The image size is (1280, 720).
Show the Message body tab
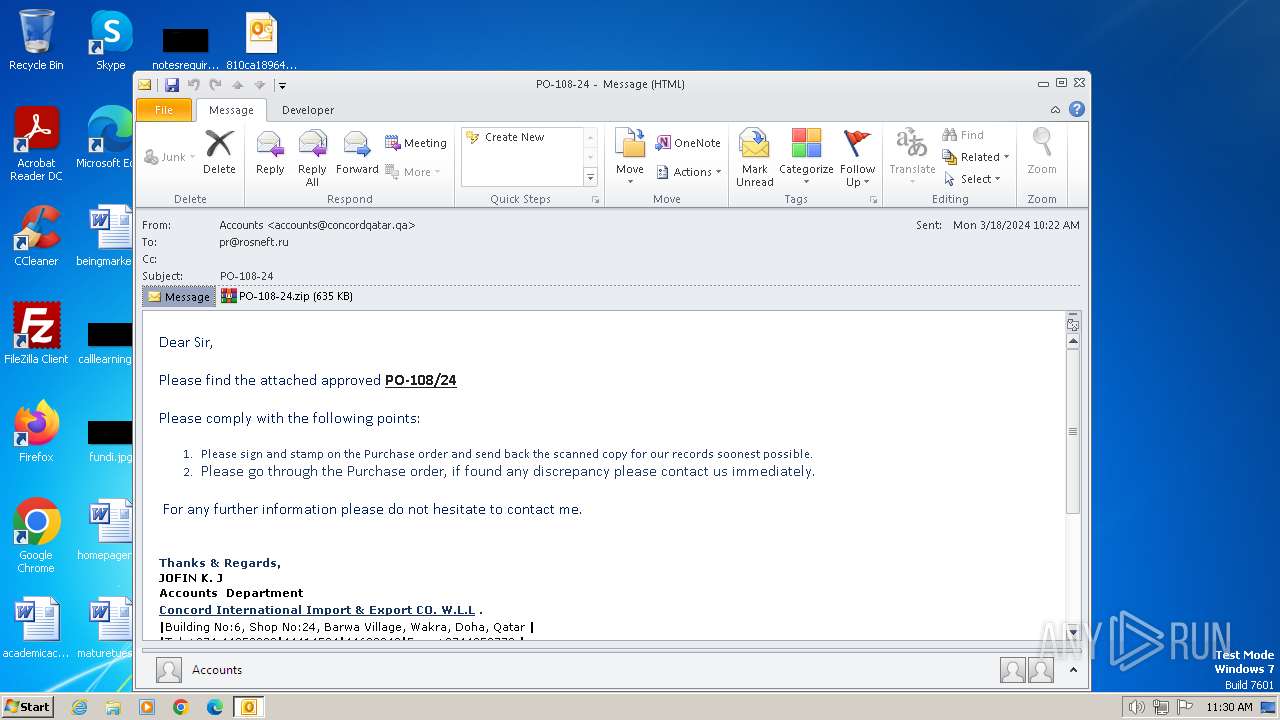(179, 296)
